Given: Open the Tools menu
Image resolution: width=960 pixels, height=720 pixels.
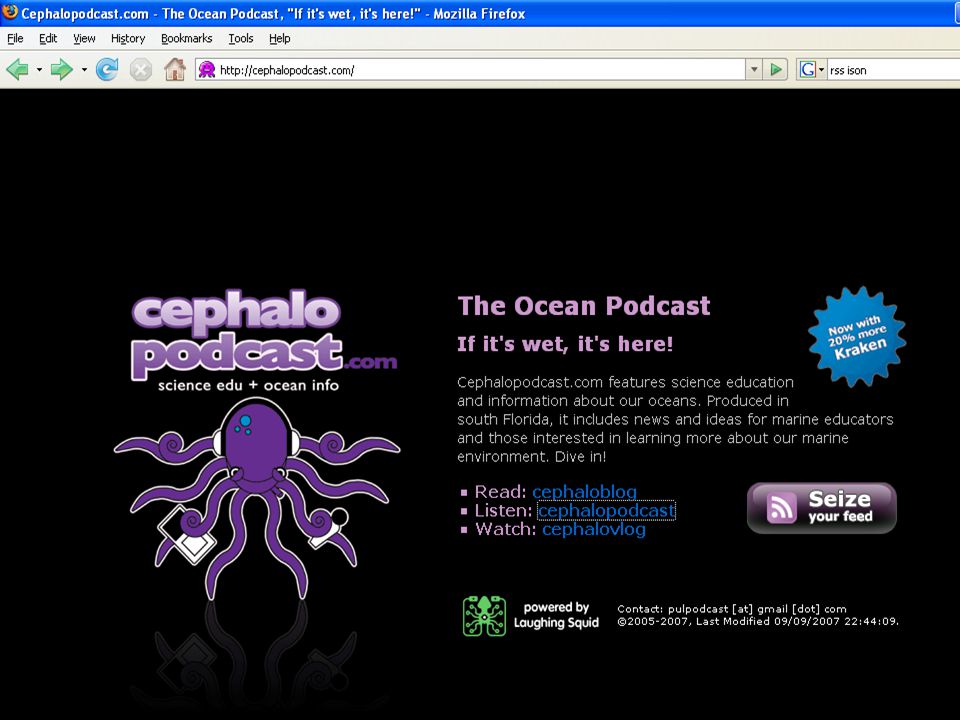Looking at the screenshot, I should (241, 39).
